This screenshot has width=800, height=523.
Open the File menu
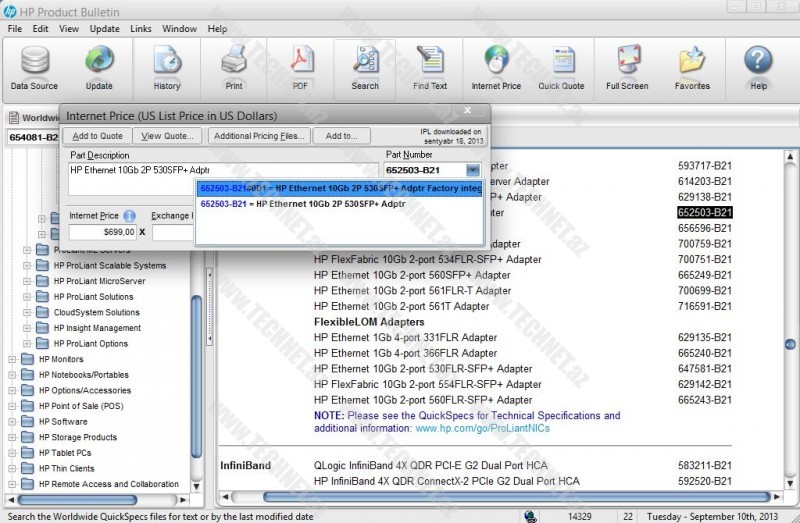click(x=15, y=29)
